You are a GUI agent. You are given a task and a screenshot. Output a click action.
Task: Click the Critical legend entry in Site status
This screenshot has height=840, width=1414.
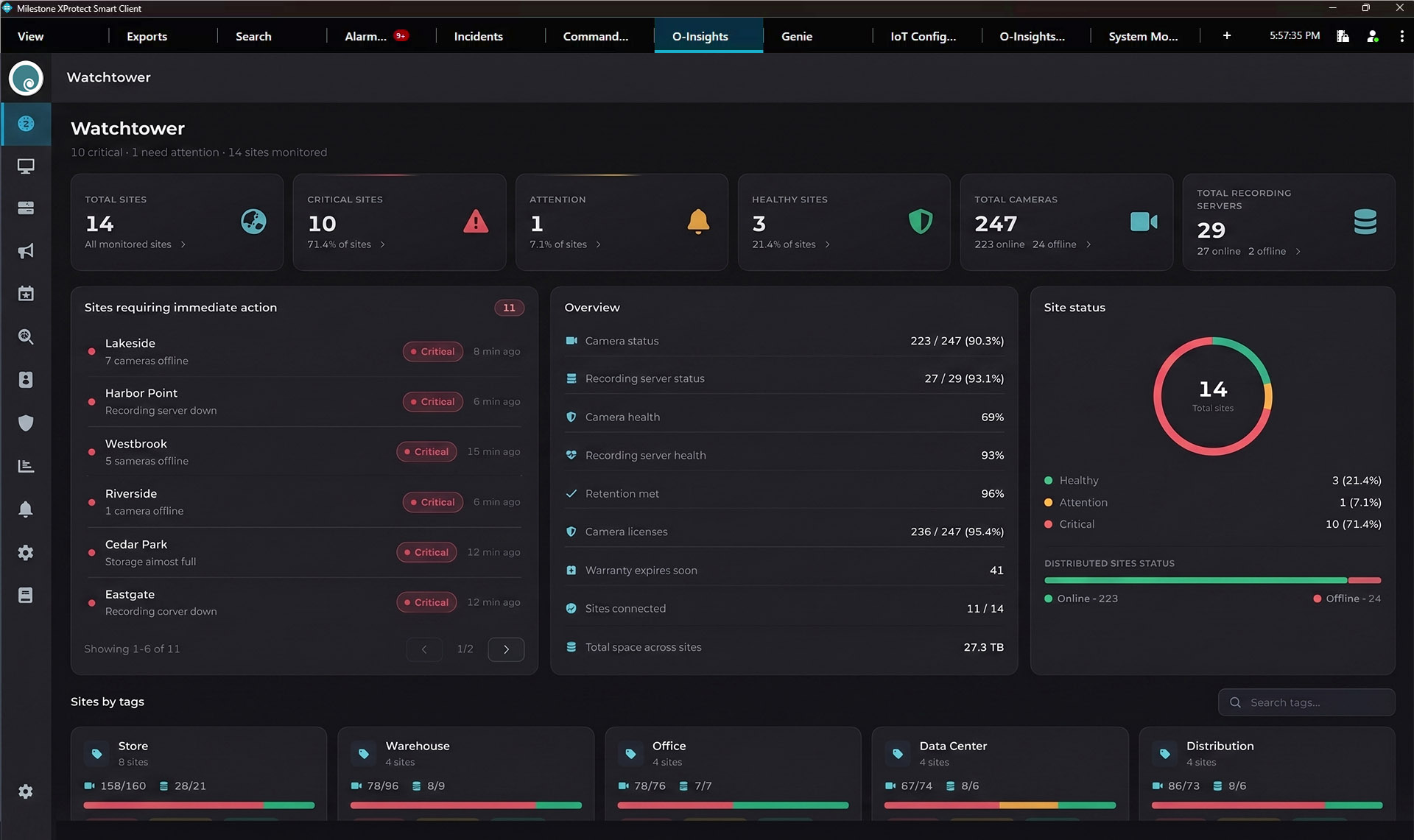click(1212, 524)
